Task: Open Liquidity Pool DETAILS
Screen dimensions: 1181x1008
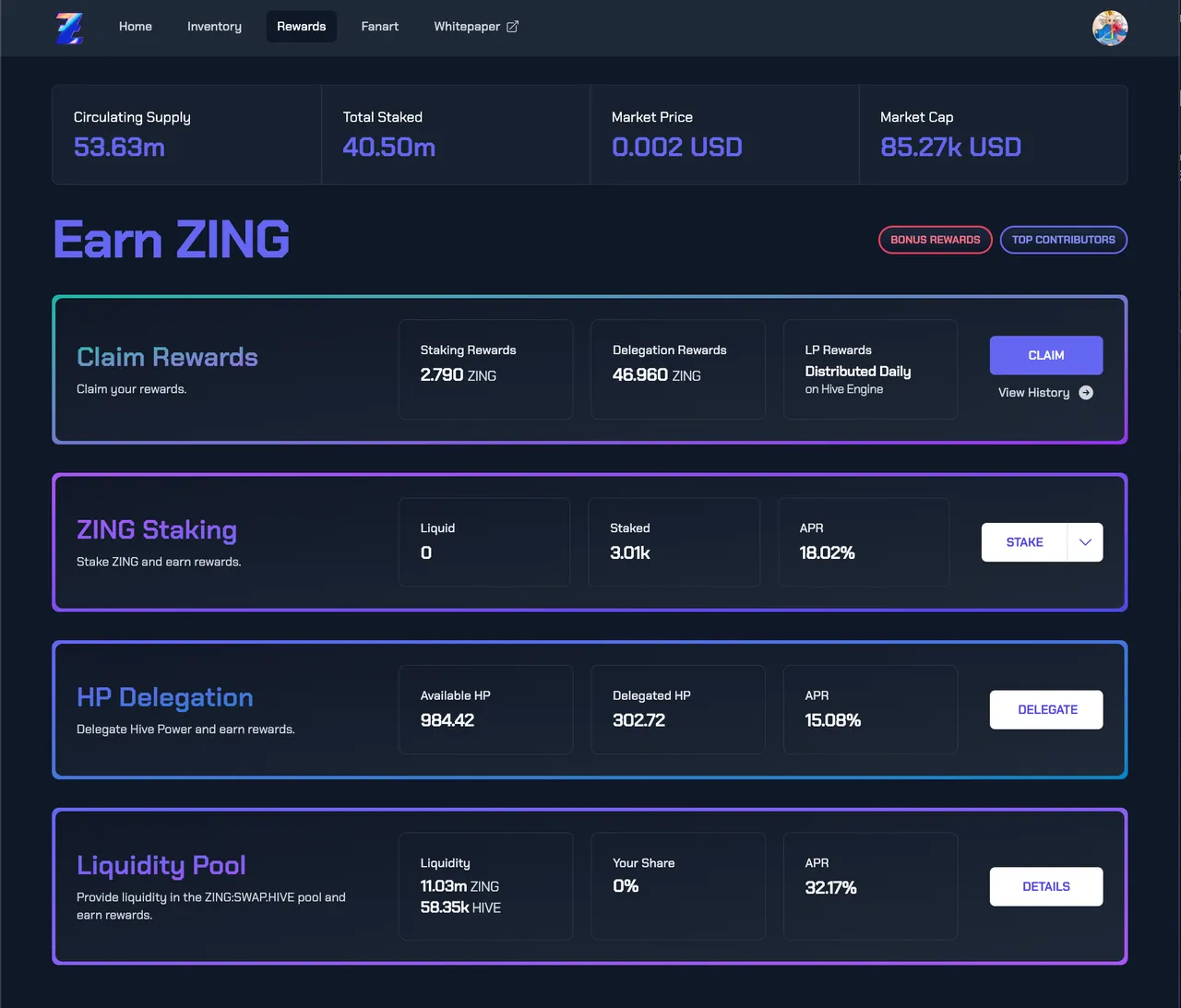Action: 1046,886
